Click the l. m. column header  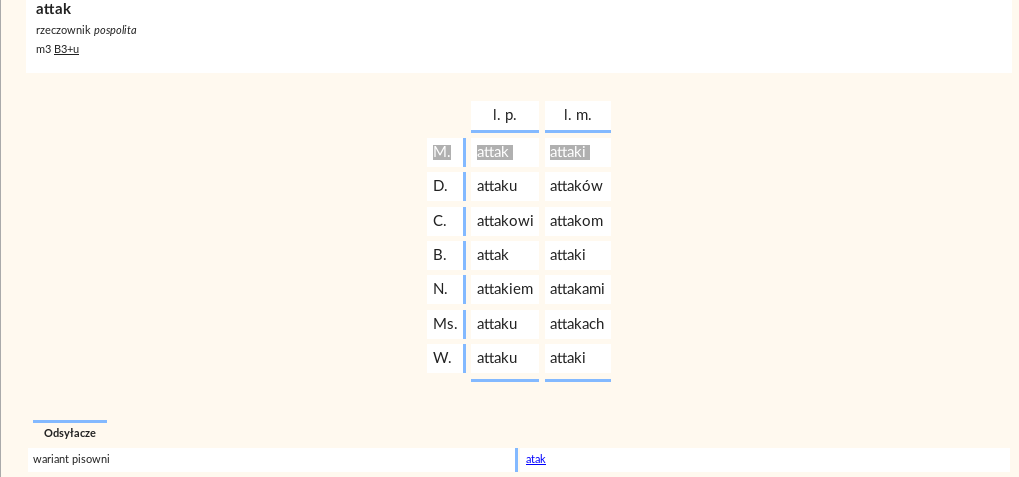pos(578,115)
